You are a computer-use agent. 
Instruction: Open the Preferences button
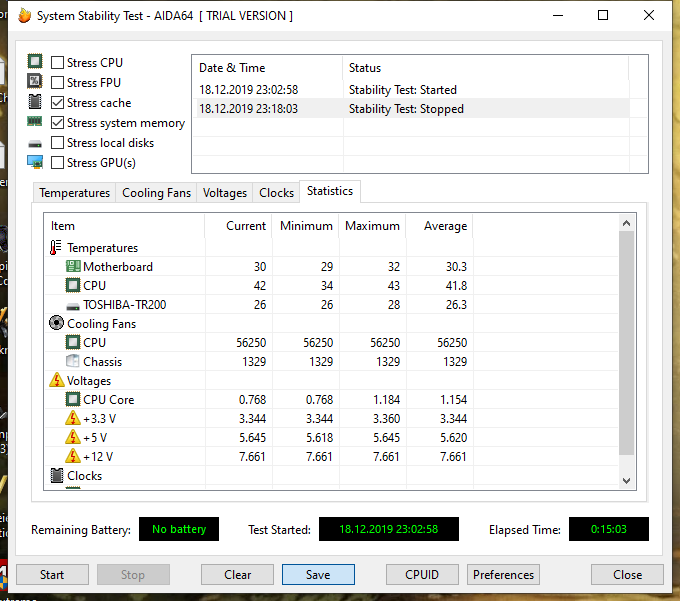pos(503,575)
